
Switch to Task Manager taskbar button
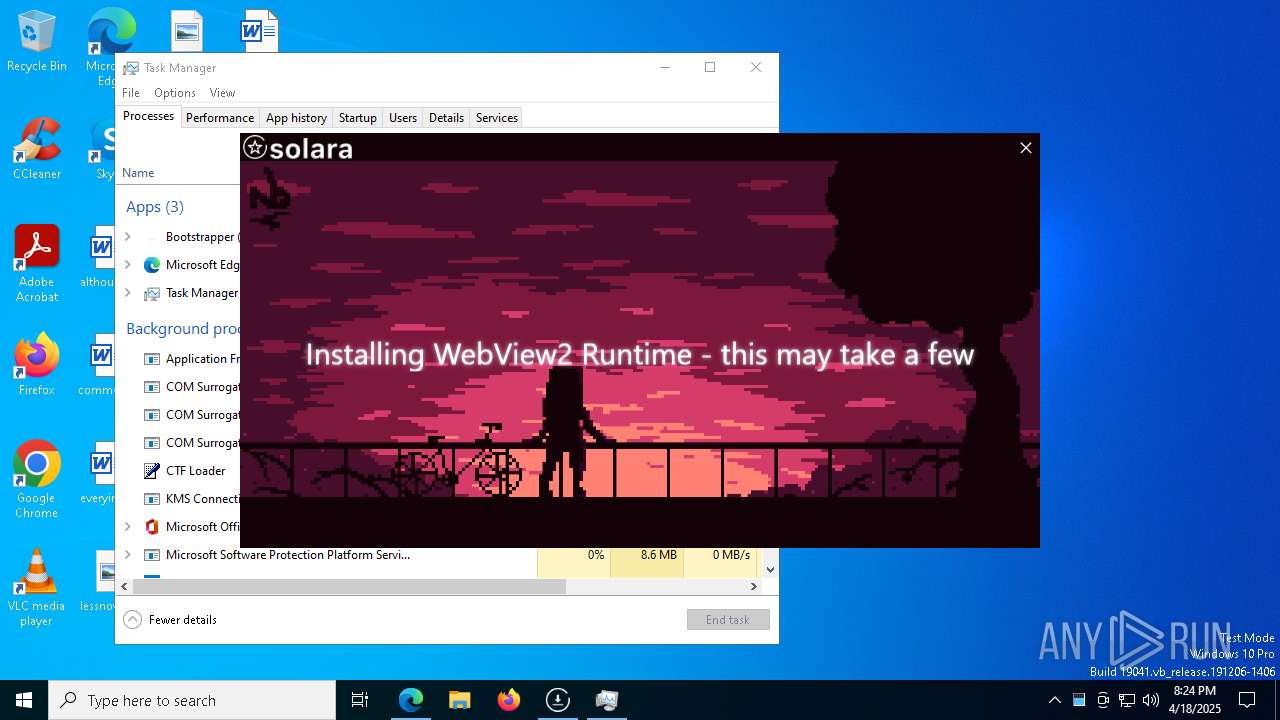click(x=606, y=700)
